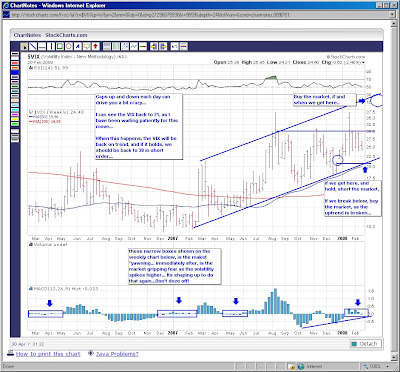
Task: Select the pointer selection tool
Action: (24, 46)
